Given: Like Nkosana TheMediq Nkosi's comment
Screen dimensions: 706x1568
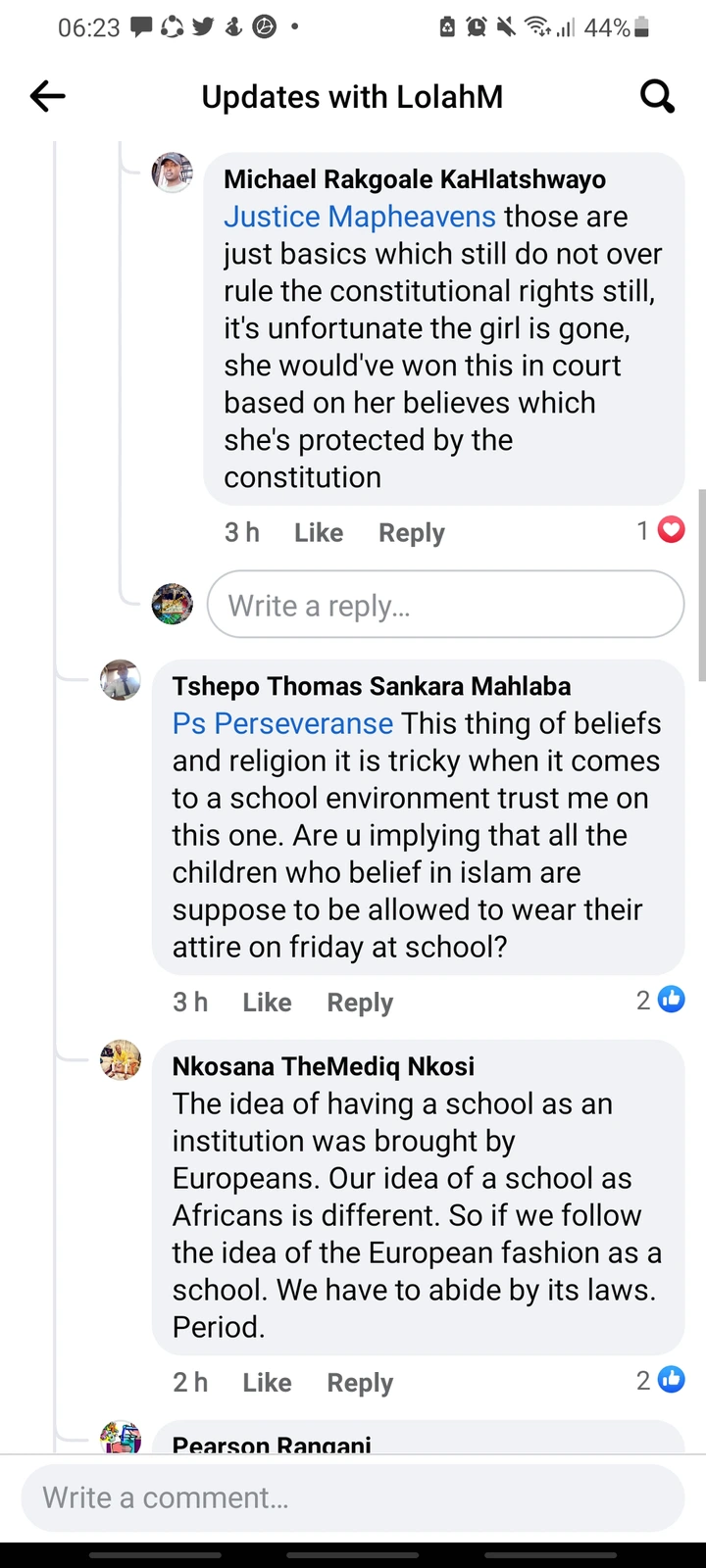Looking at the screenshot, I should [267, 1382].
